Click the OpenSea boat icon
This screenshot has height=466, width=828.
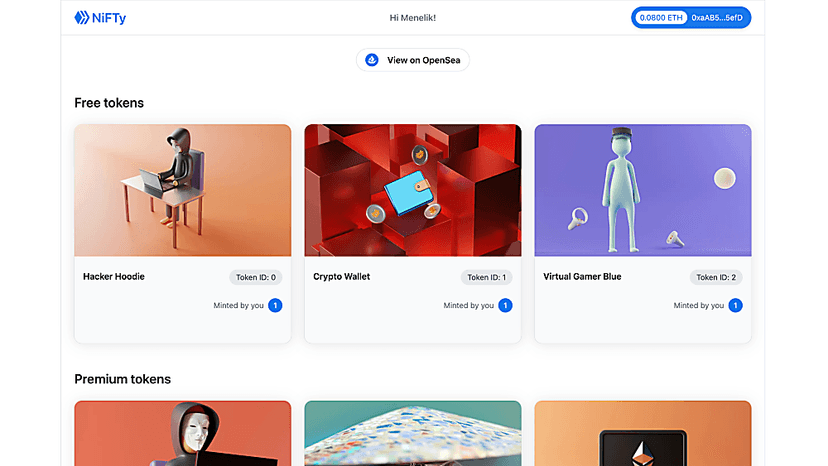coord(372,60)
